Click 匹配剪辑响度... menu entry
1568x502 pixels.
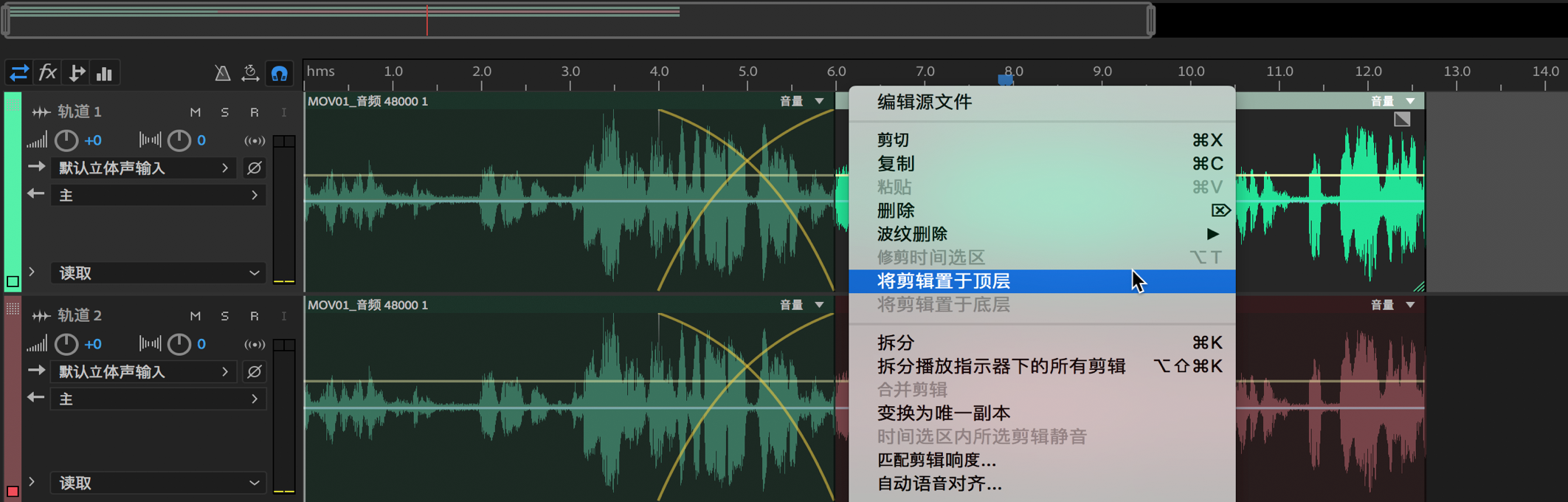(936, 460)
